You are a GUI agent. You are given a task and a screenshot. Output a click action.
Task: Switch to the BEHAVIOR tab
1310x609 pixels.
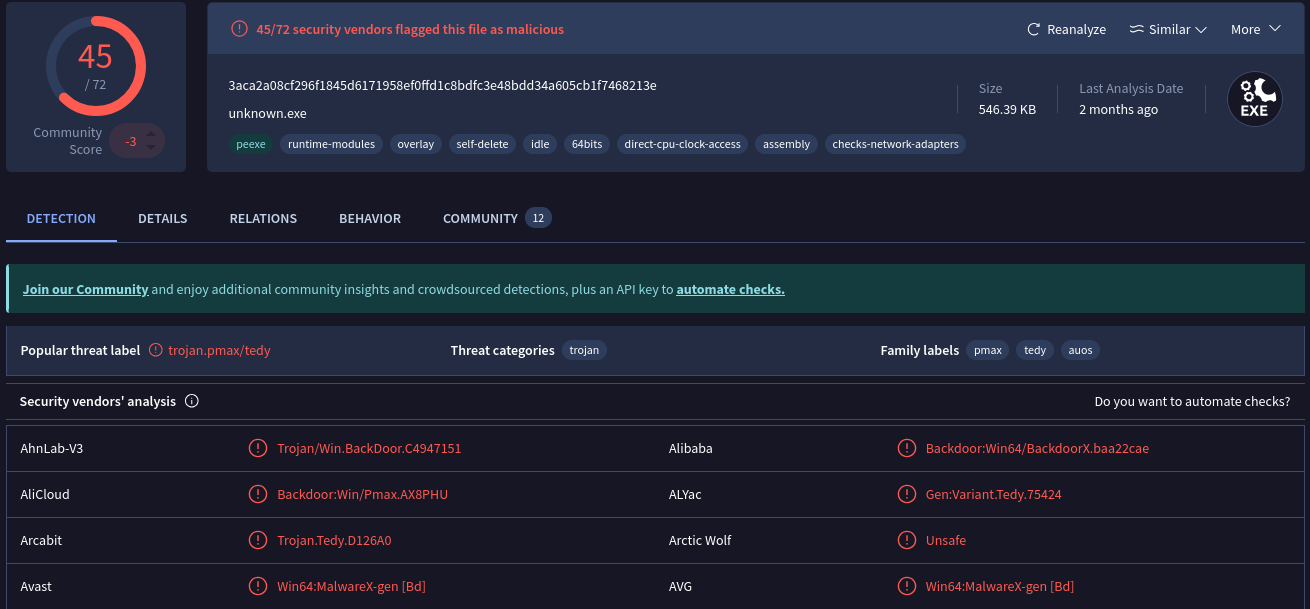369,218
